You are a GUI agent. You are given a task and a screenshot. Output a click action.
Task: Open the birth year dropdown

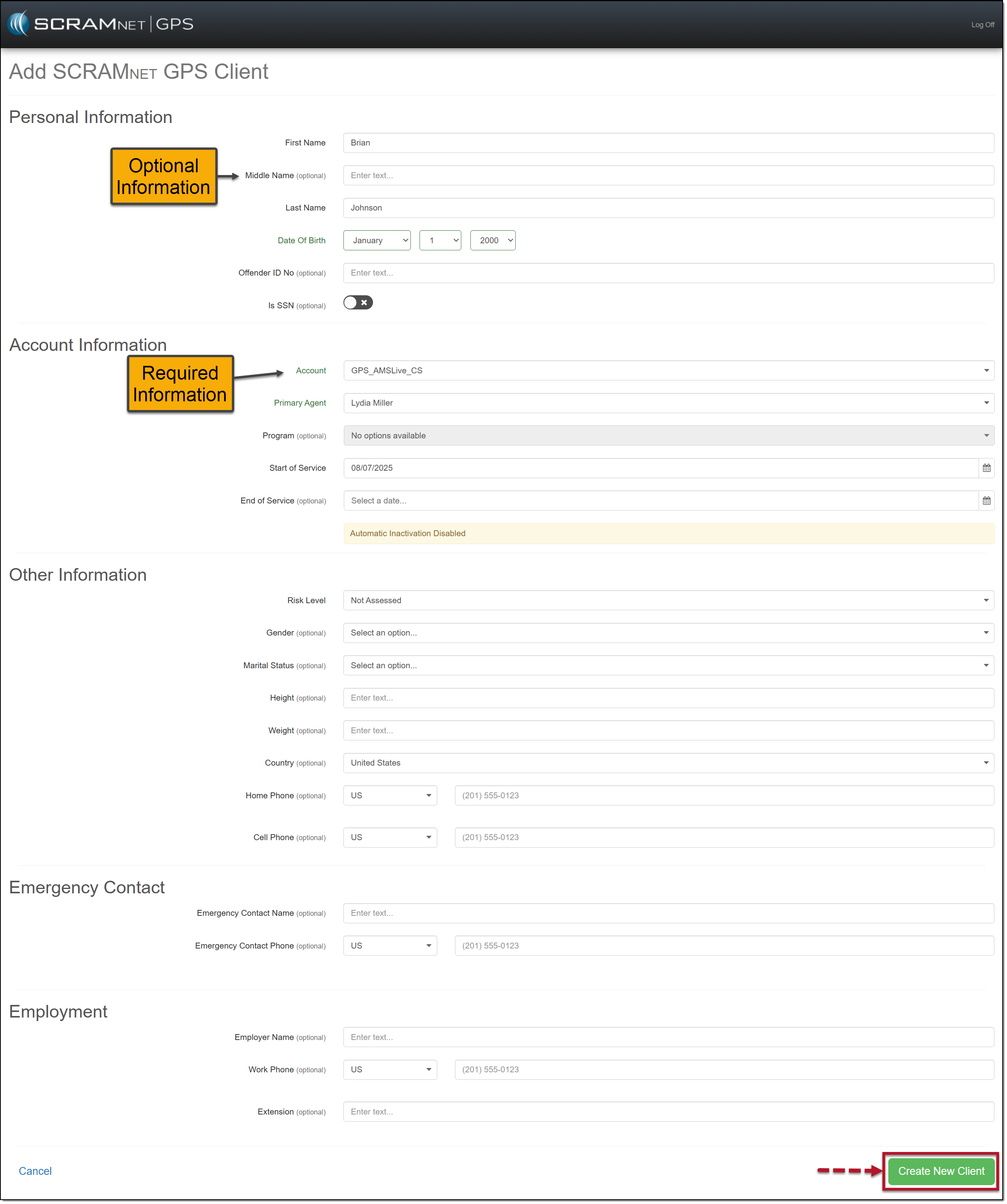(492, 240)
